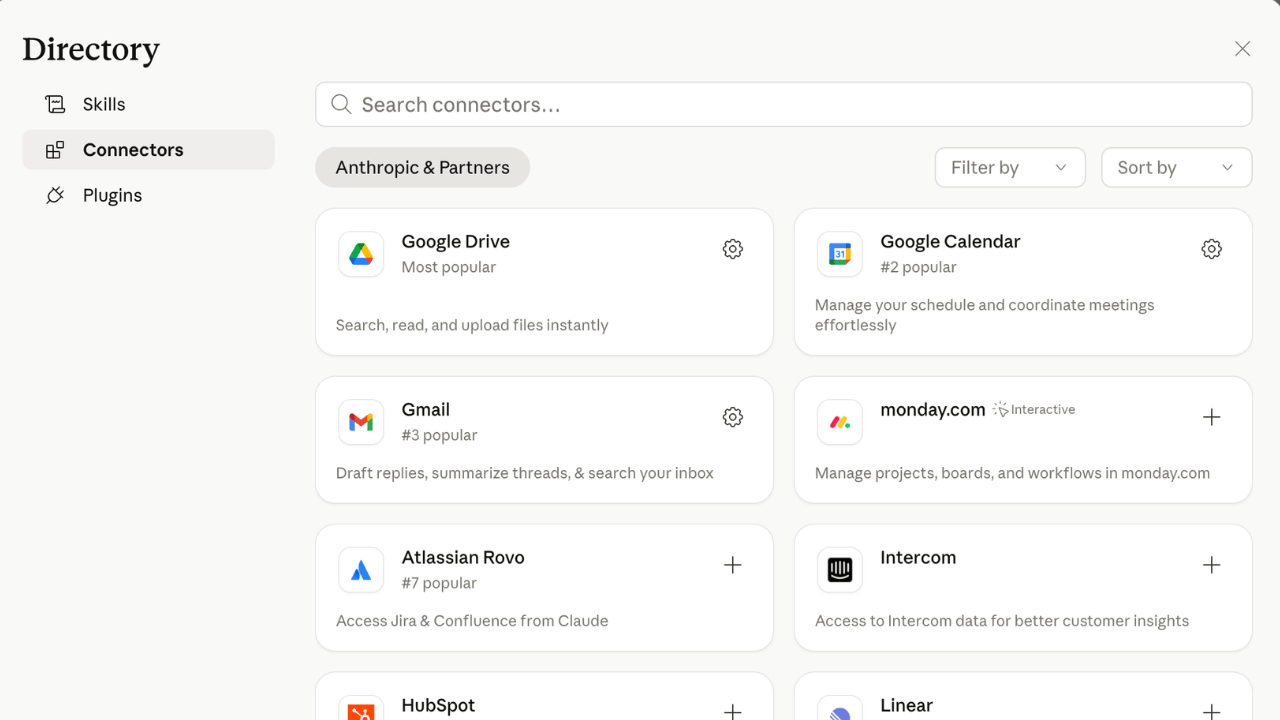This screenshot has height=720, width=1280.
Task: Click 'Search, read, and upload files instantly' text
Action: pyautogui.click(x=472, y=325)
